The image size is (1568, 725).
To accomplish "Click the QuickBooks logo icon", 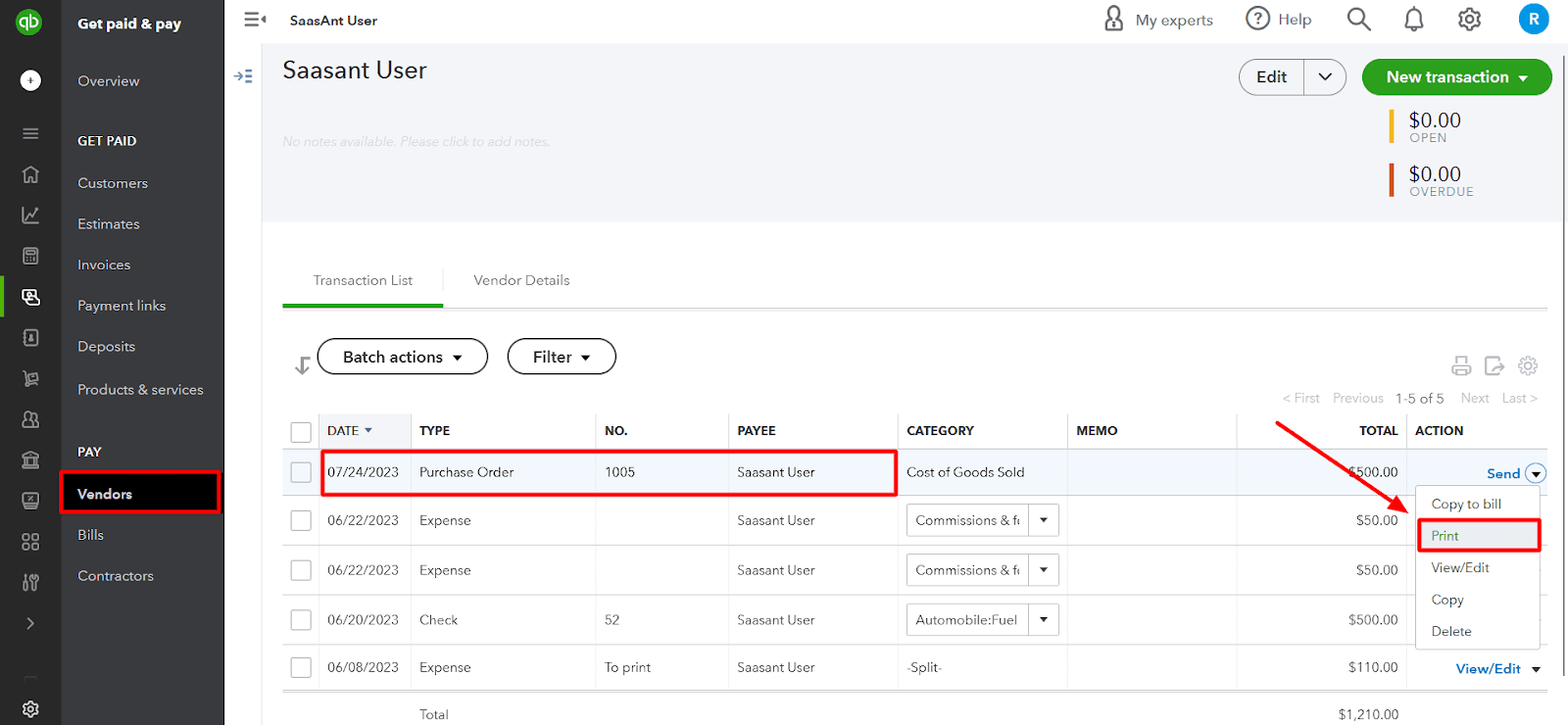I will (29, 21).
